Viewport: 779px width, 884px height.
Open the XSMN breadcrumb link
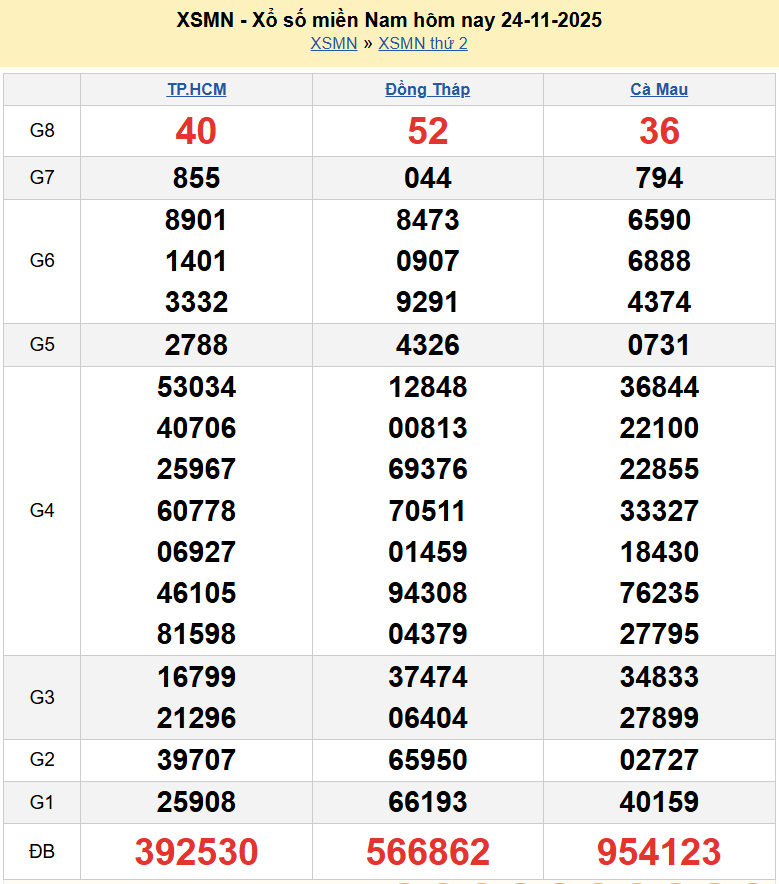click(333, 43)
